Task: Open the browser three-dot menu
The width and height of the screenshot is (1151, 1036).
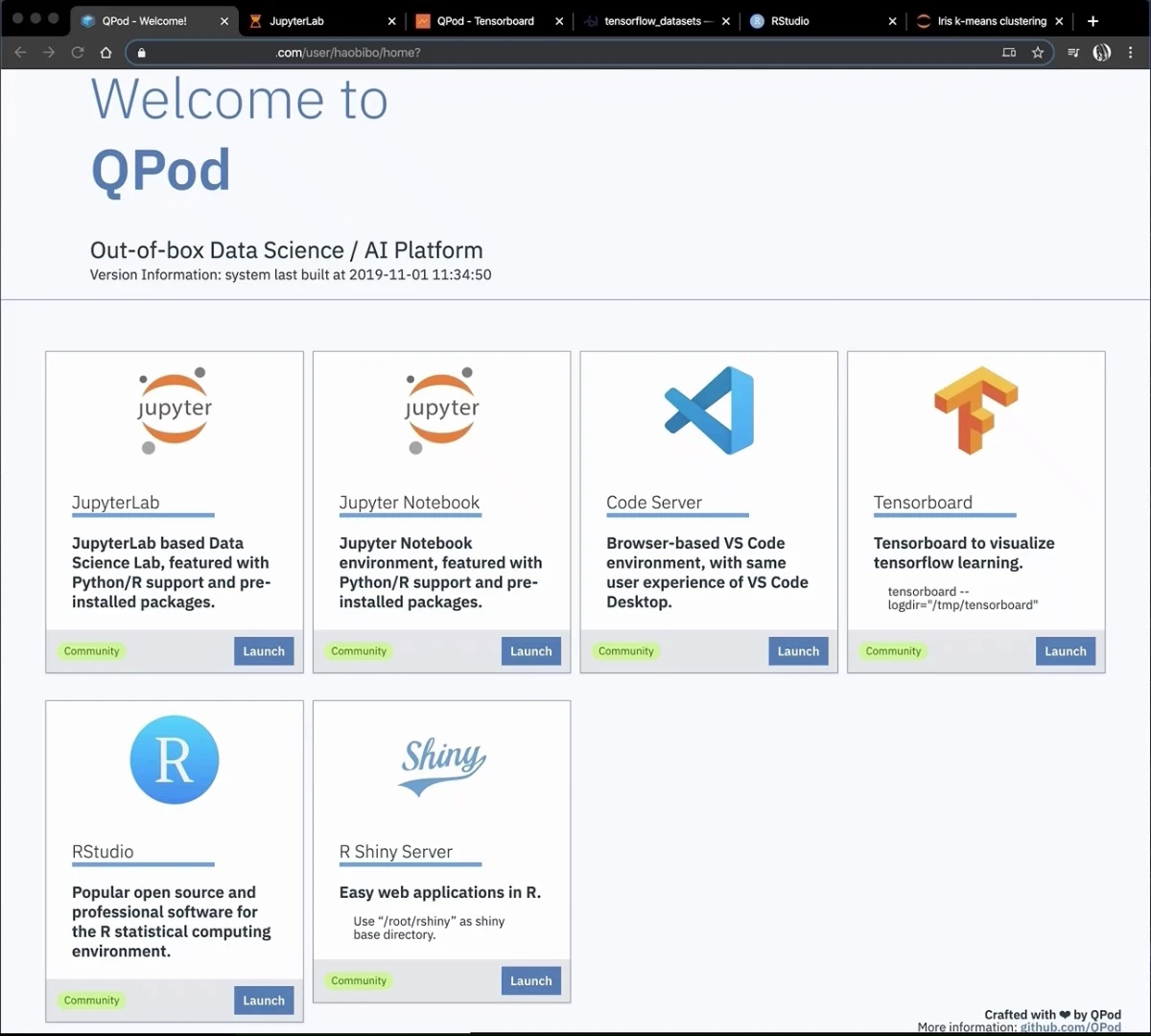Action: (x=1131, y=53)
